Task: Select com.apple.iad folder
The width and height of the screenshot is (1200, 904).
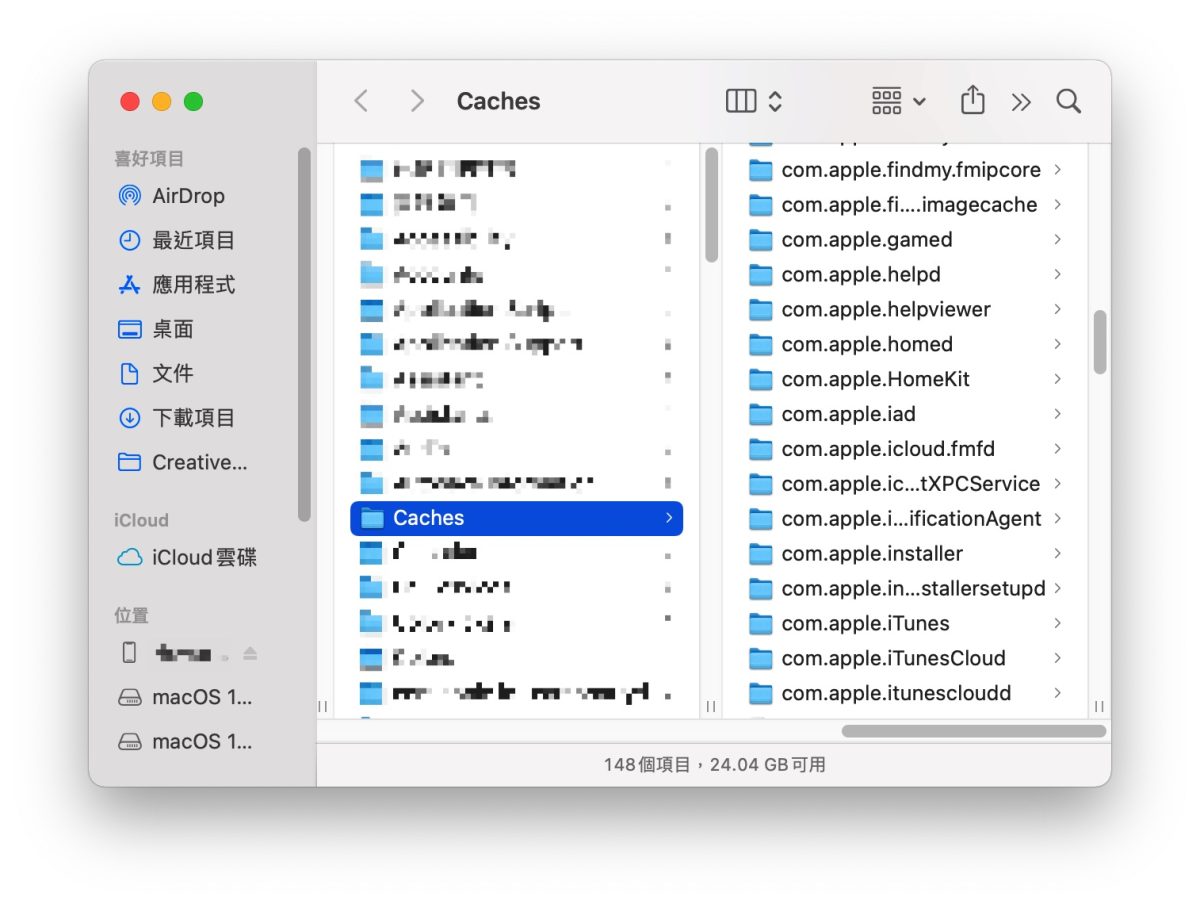Action: point(905,414)
